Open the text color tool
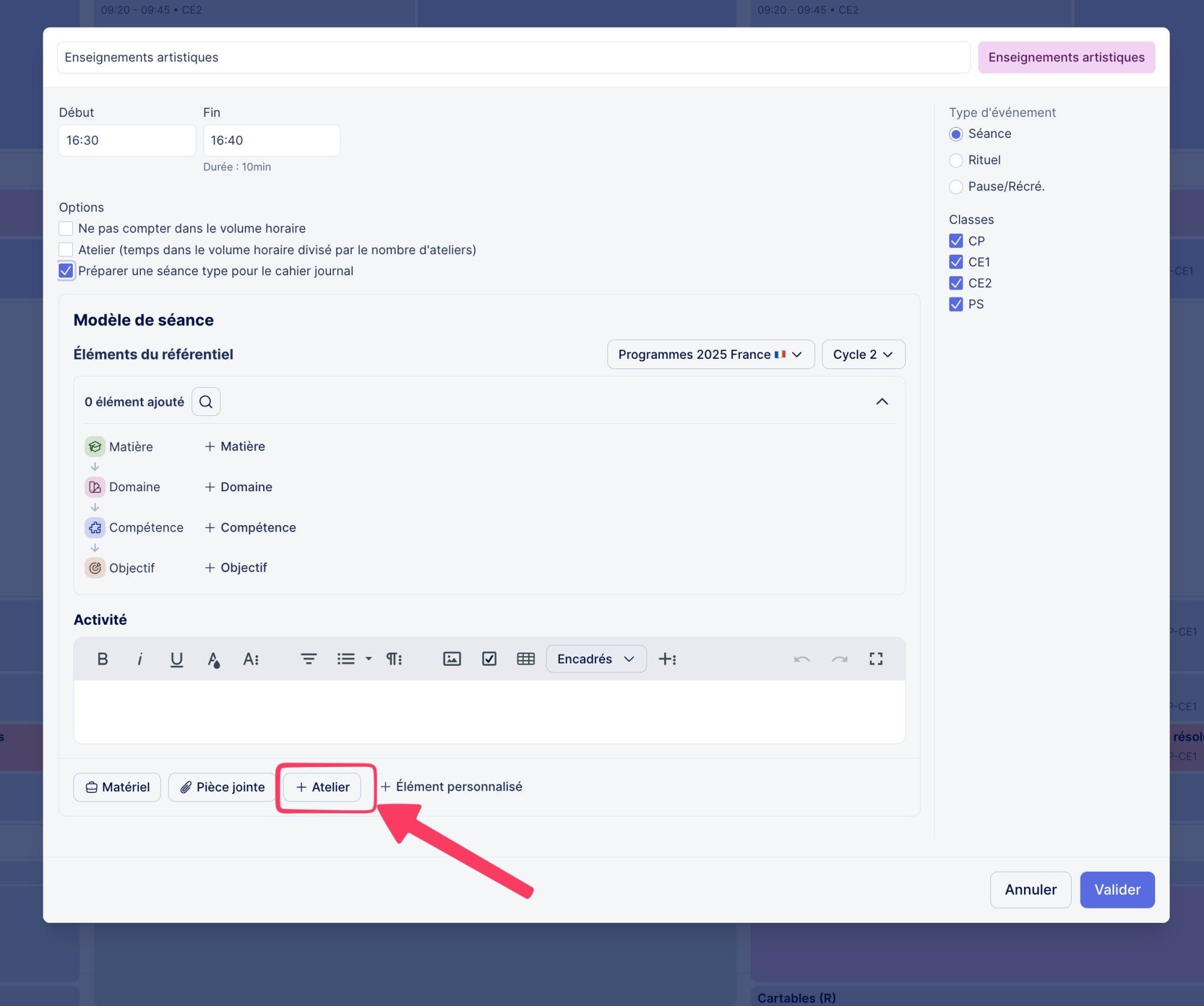 (x=214, y=659)
